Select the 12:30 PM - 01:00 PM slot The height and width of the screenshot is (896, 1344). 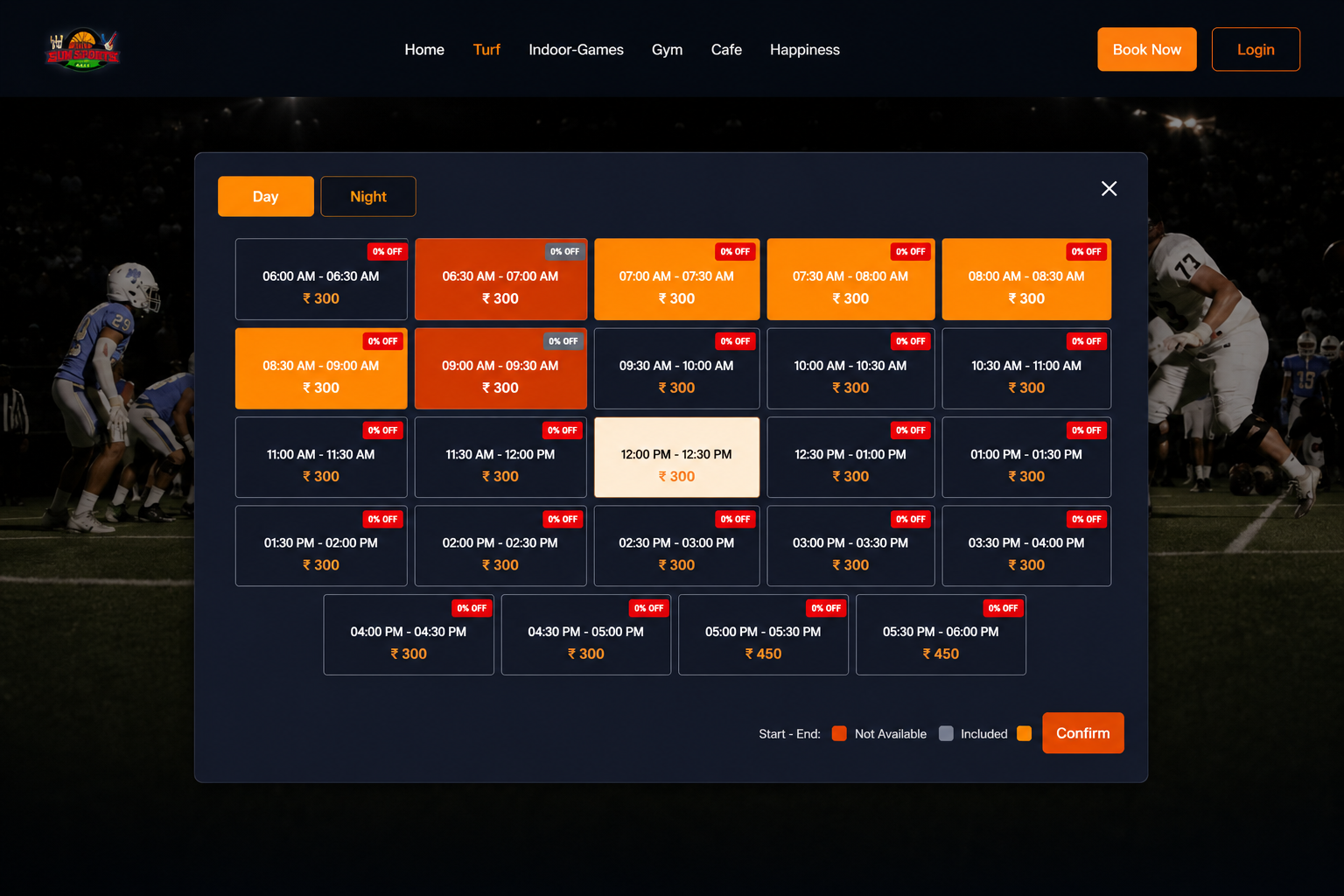pos(850,458)
